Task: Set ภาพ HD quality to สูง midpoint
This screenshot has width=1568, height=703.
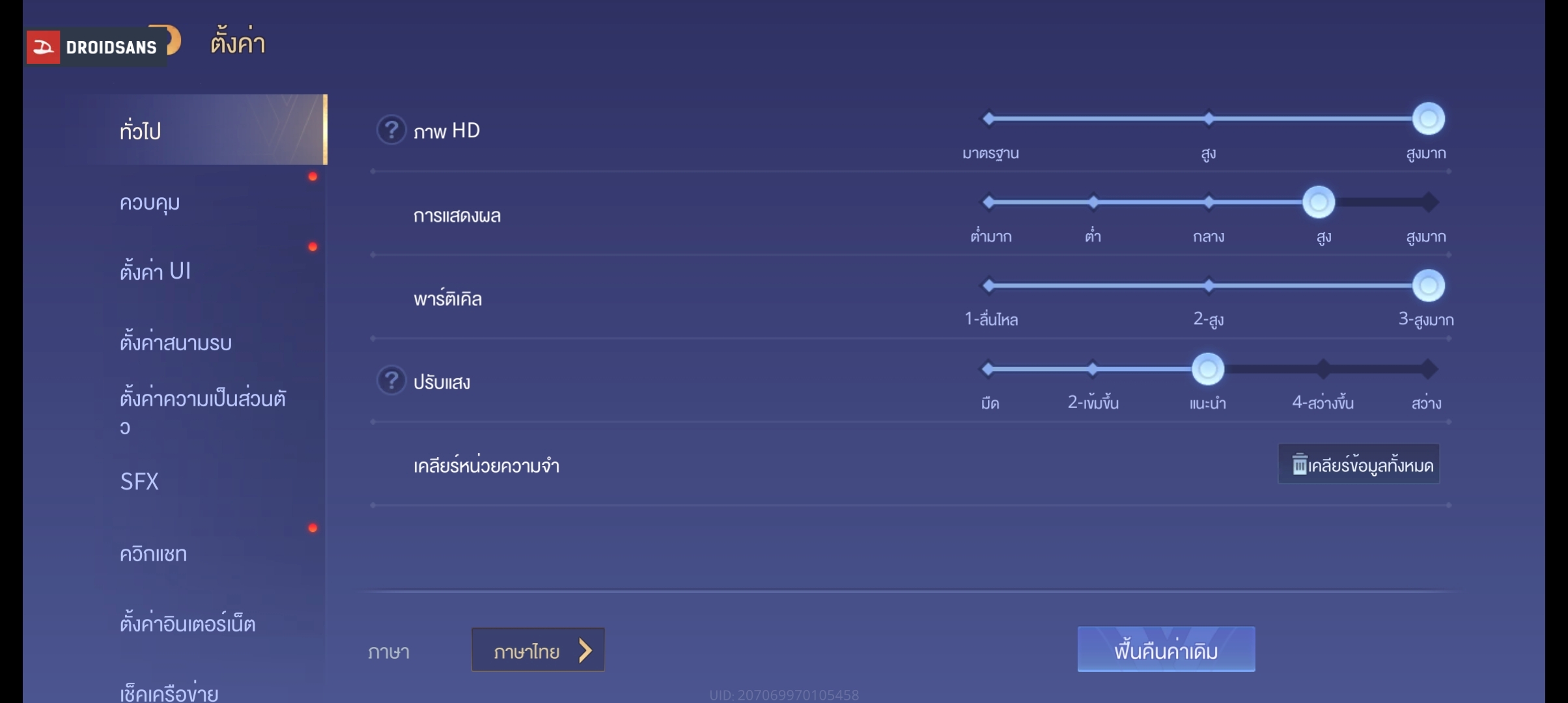Action: pos(1209,118)
